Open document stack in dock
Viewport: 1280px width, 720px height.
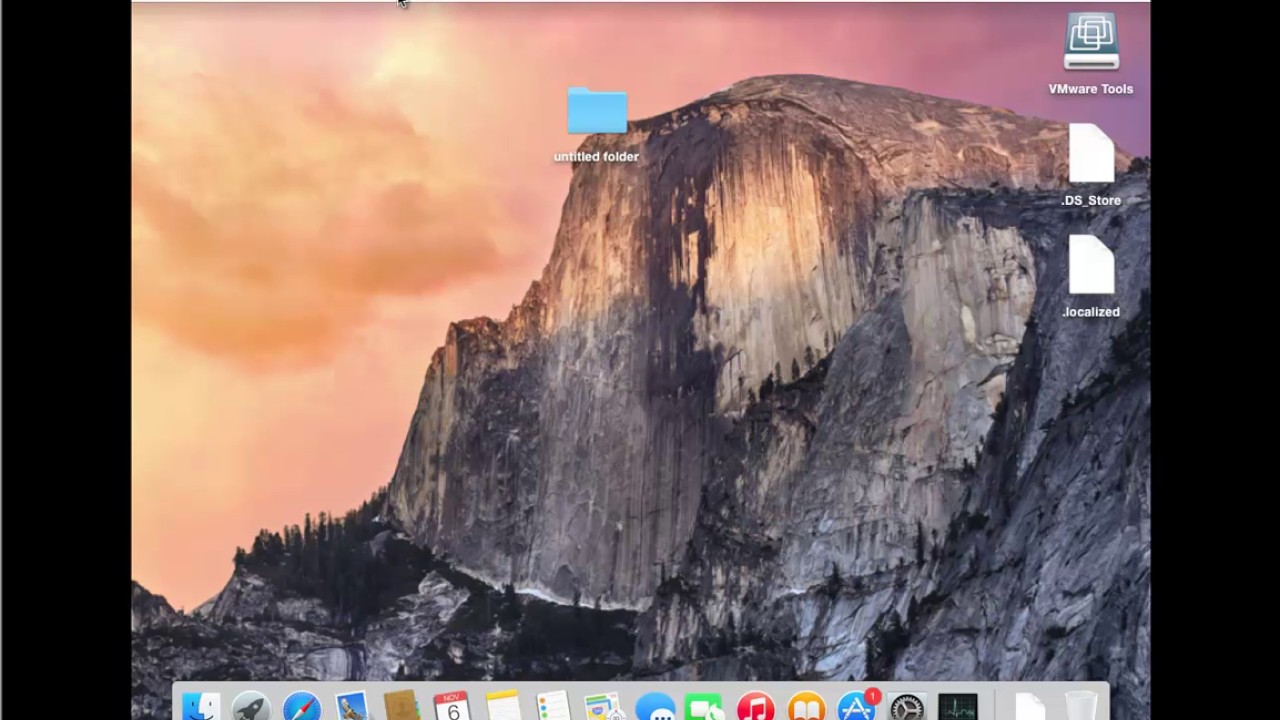coord(1030,706)
